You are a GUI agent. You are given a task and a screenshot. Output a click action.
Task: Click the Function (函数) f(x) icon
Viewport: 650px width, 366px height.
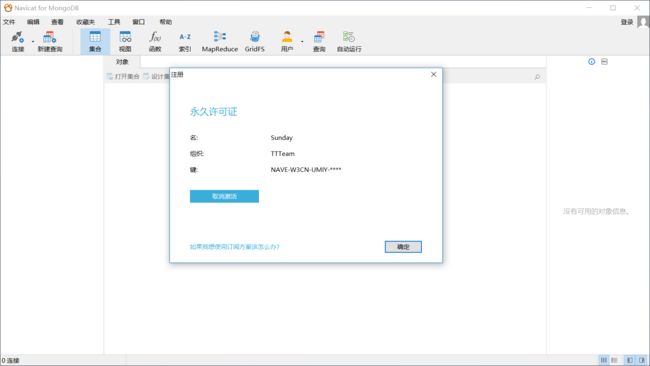click(155, 41)
